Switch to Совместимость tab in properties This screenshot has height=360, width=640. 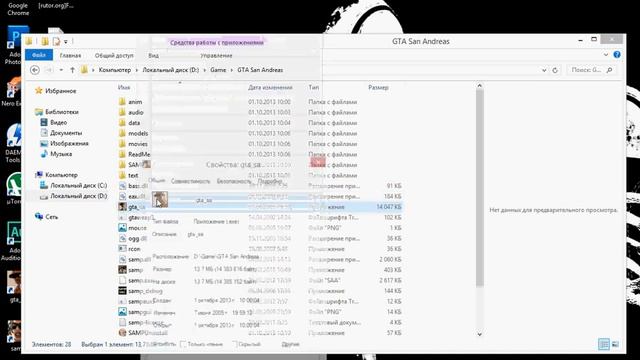tap(191, 181)
